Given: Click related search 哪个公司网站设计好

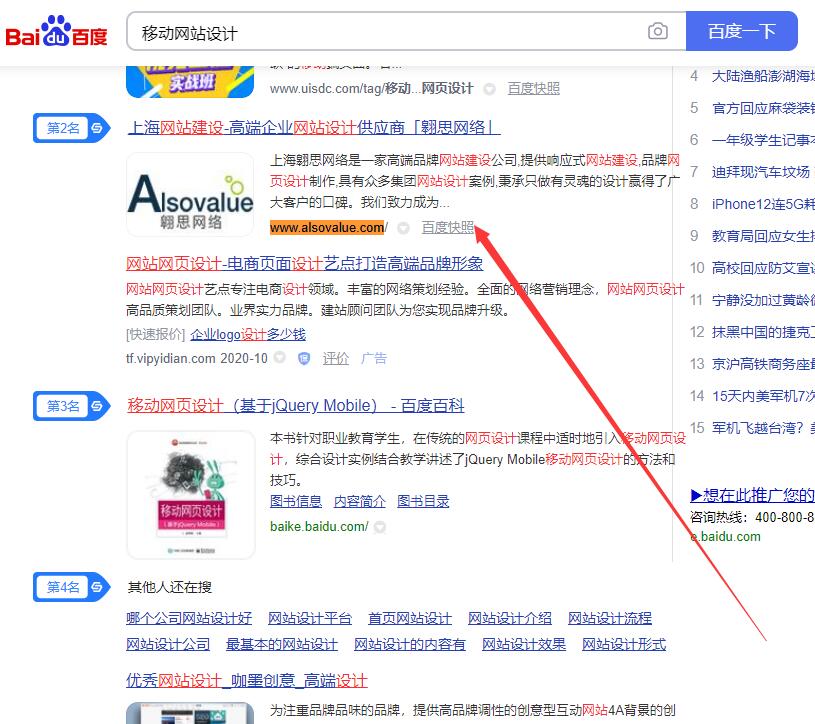Looking at the screenshot, I should (x=189, y=618).
